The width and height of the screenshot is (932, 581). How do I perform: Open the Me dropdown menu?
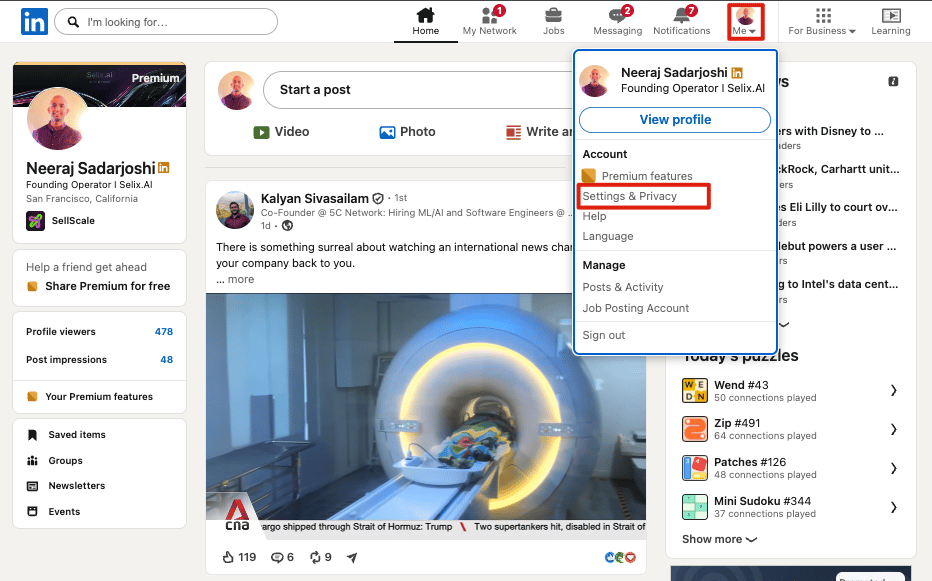(x=745, y=22)
